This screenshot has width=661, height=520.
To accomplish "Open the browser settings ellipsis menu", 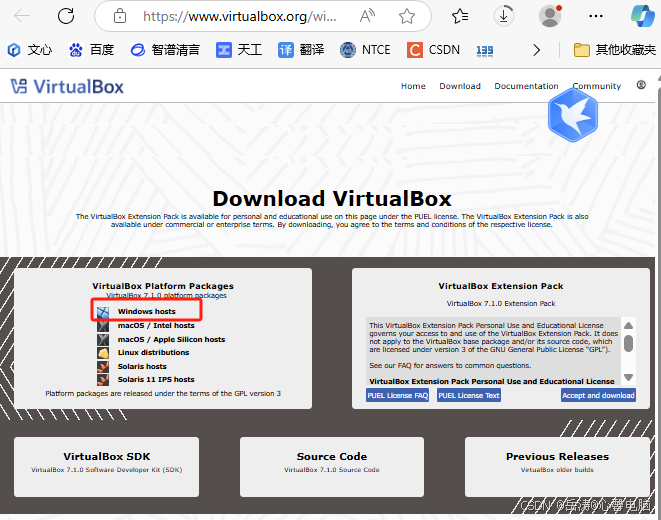I will [x=596, y=16].
